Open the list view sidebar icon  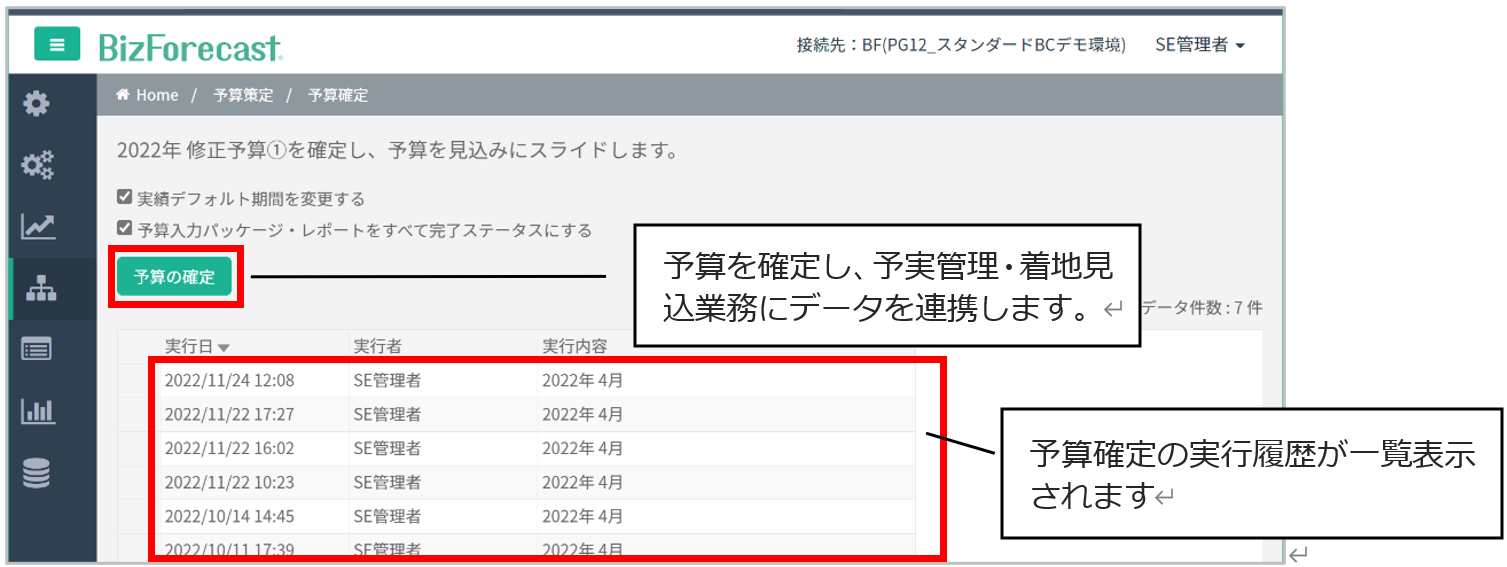tap(37, 349)
